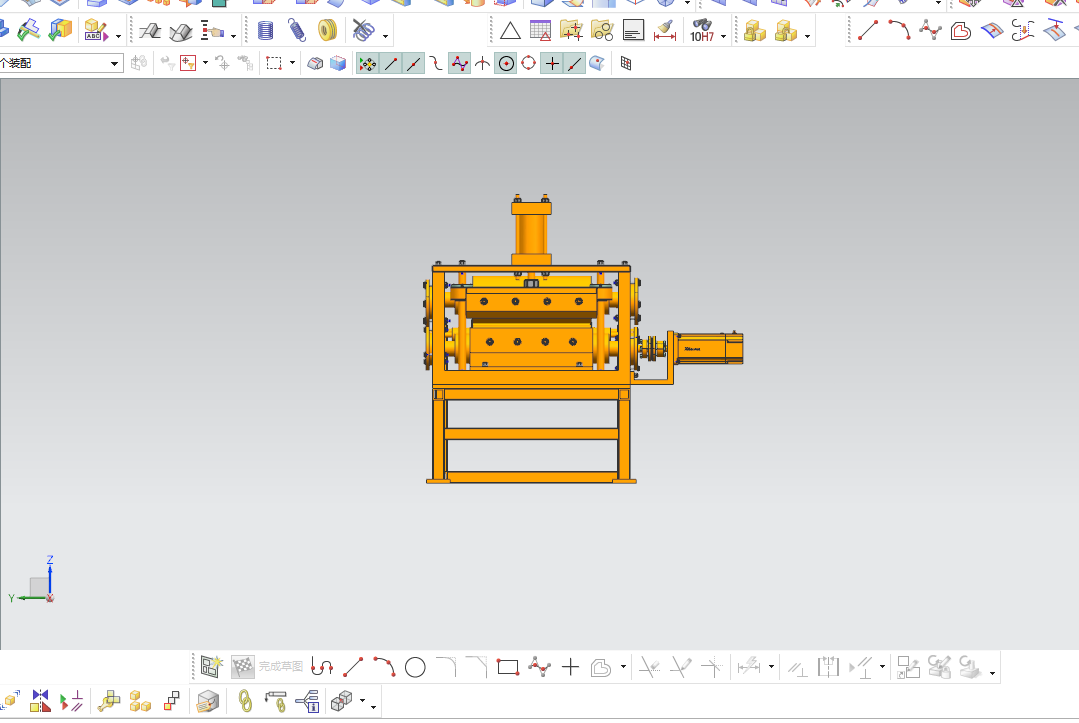Click the text sheet document icon

coord(633,31)
